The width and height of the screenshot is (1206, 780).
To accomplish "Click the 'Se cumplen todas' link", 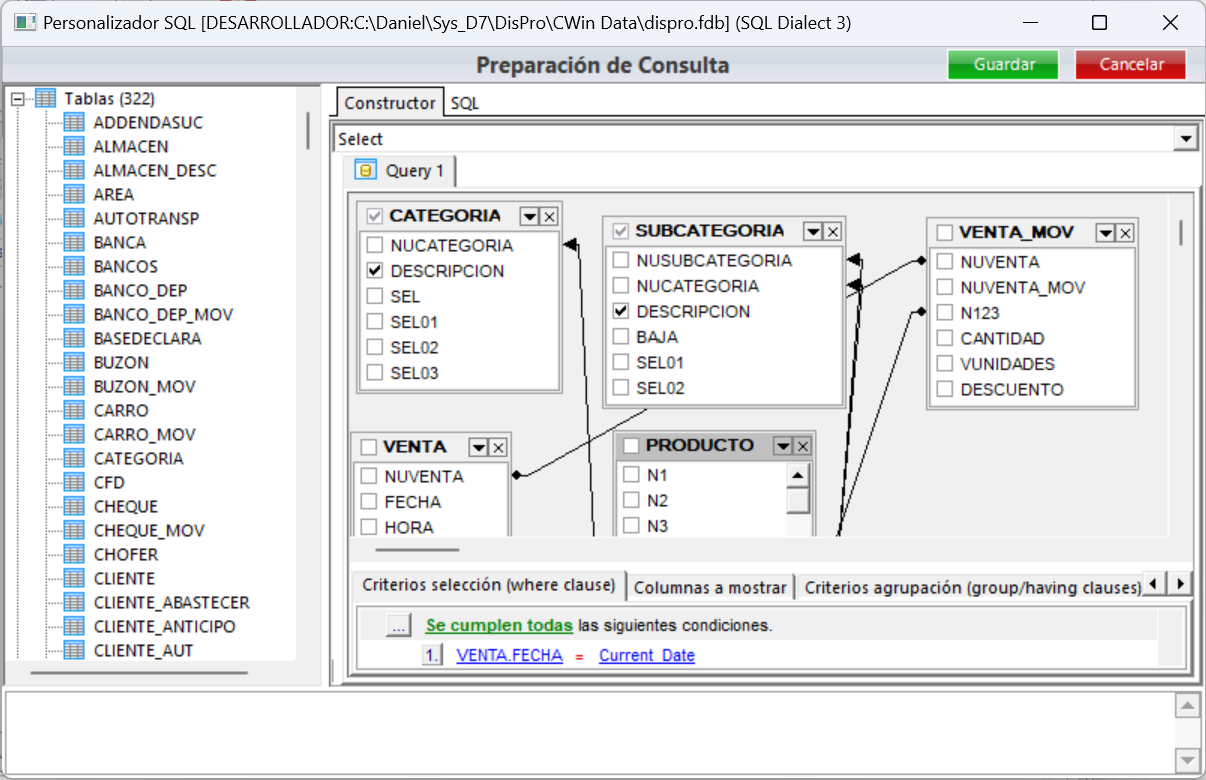I will (498, 624).
